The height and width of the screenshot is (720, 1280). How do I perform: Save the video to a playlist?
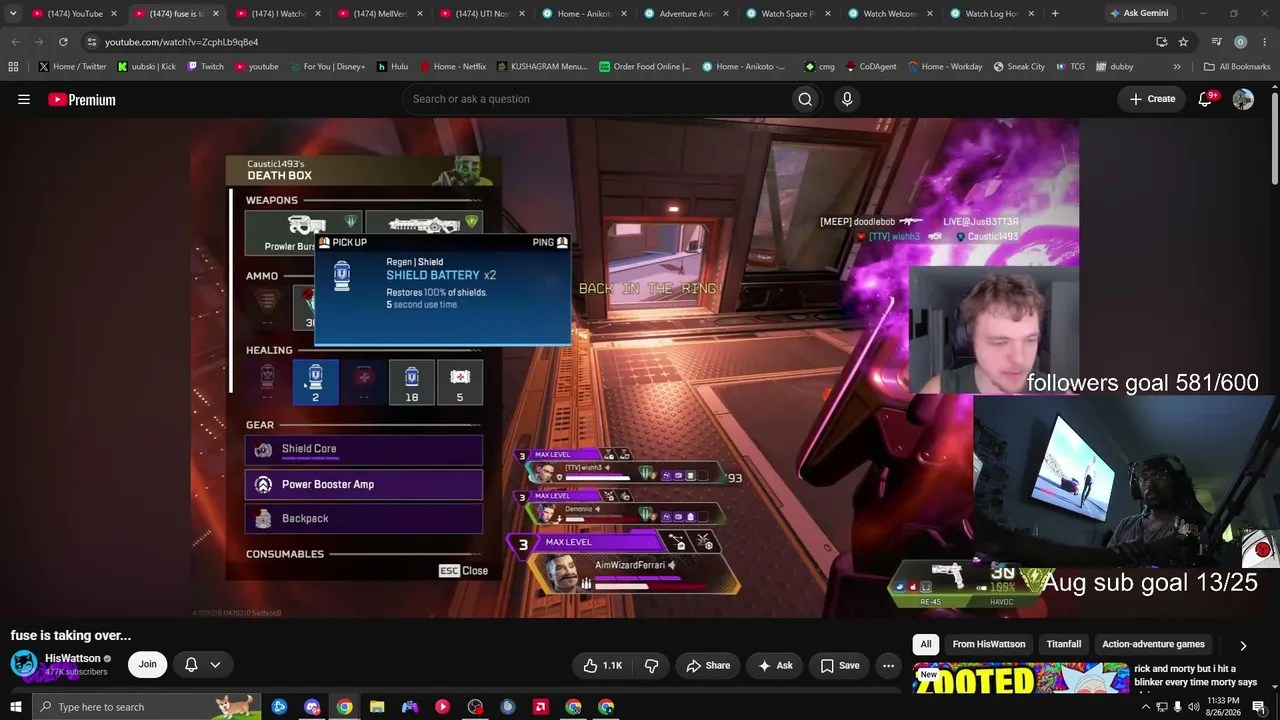(839, 665)
